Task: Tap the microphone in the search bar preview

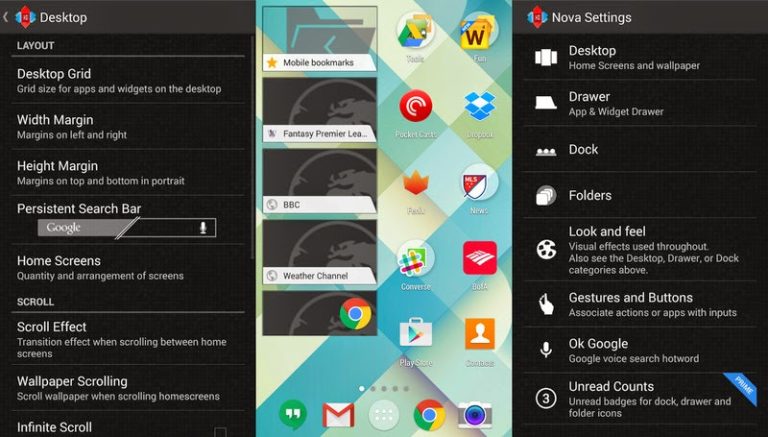Action: tap(203, 227)
